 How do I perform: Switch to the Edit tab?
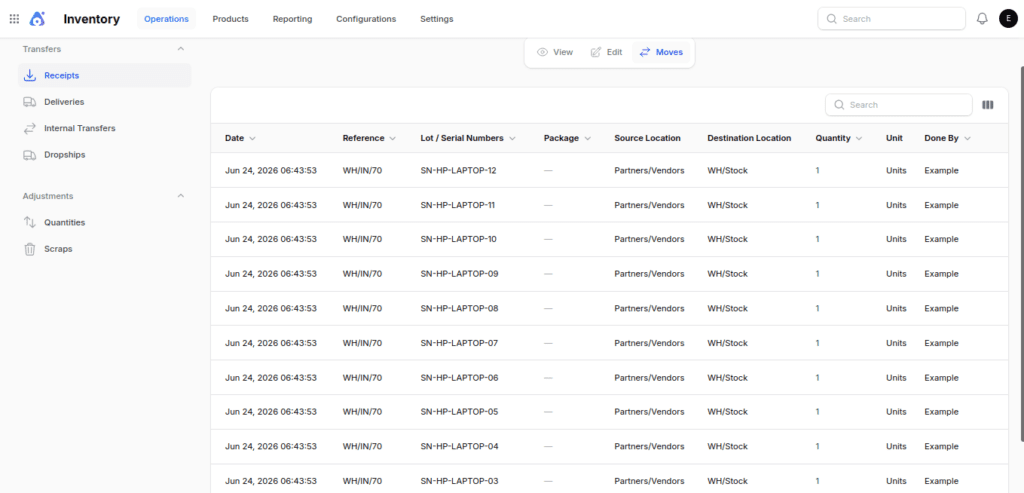[x=606, y=52]
